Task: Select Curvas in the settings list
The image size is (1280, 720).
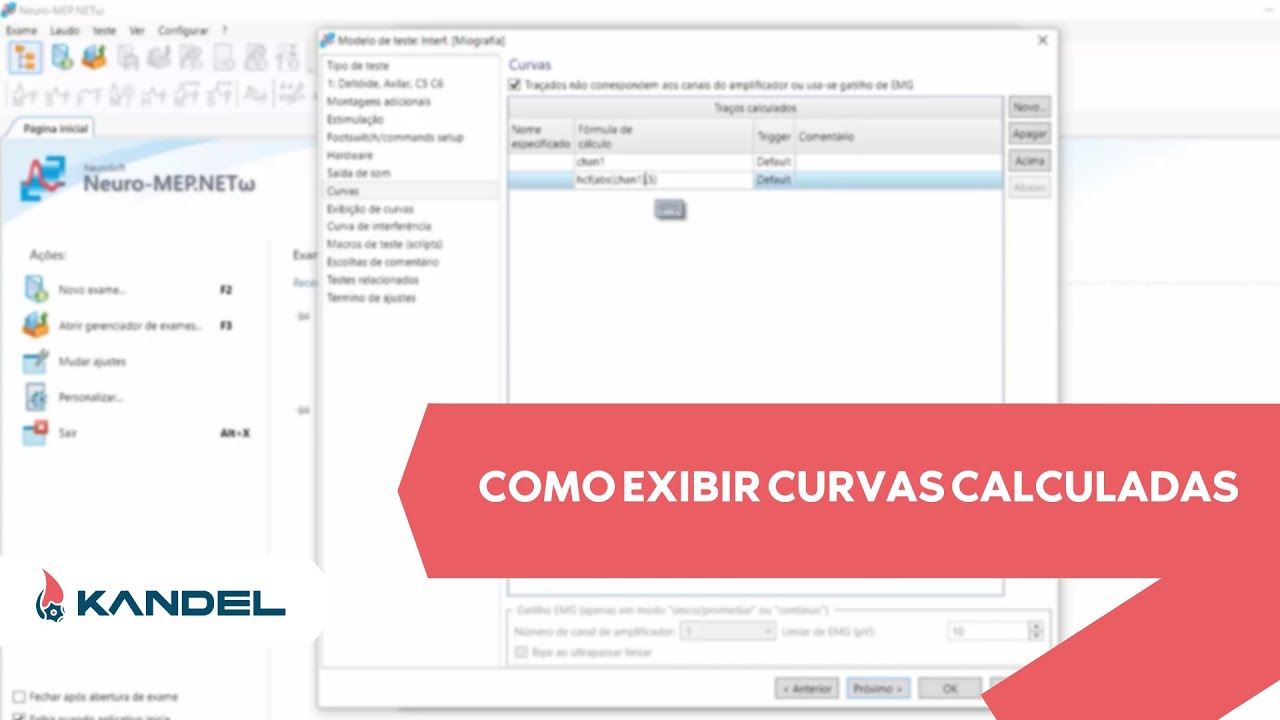Action: (343, 191)
